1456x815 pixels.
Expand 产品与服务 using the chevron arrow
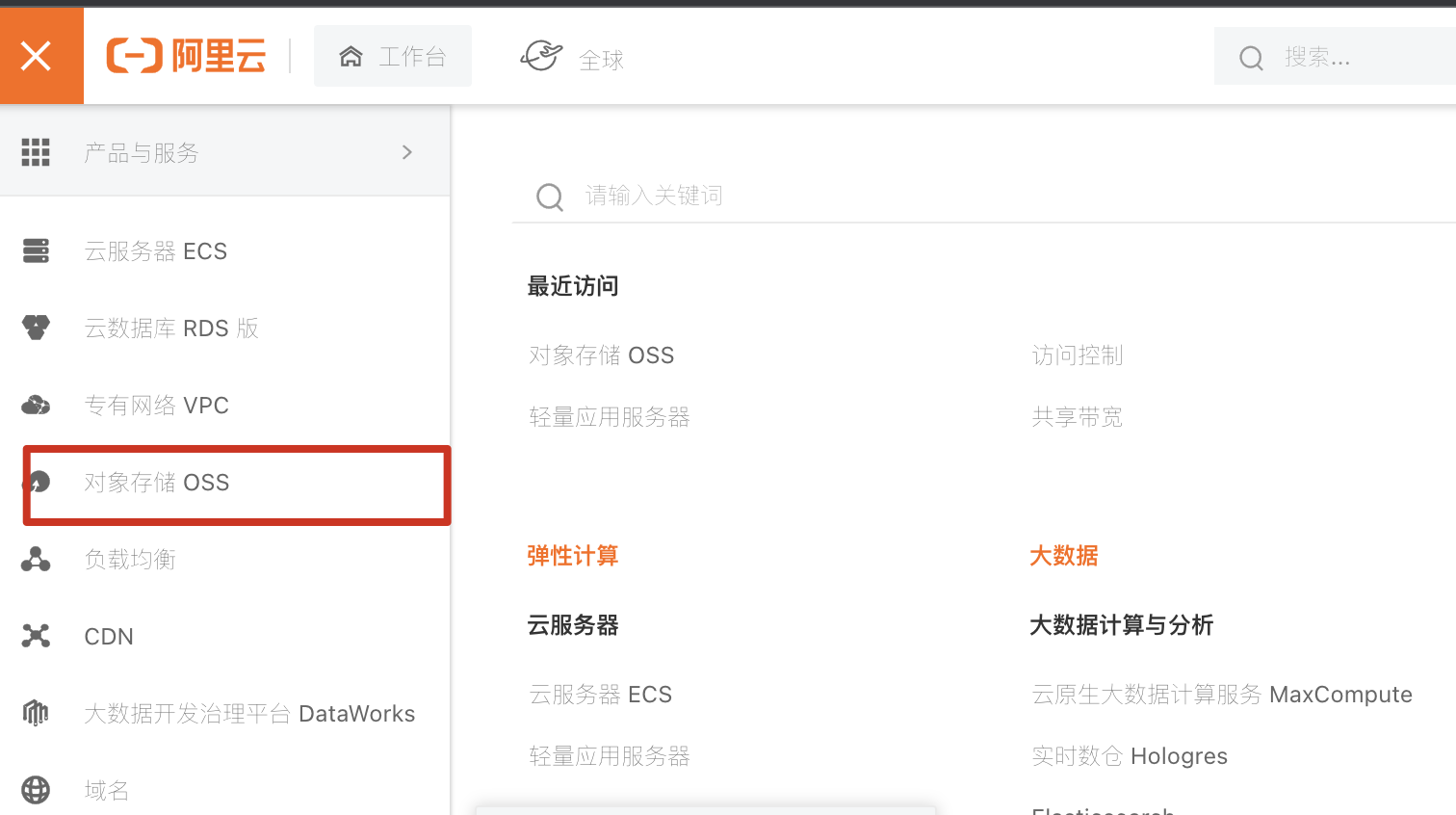[x=407, y=152]
